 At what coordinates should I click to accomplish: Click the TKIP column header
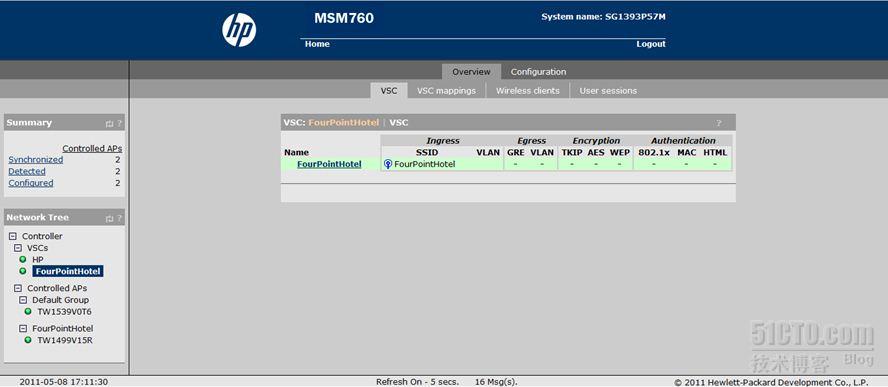(x=571, y=152)
